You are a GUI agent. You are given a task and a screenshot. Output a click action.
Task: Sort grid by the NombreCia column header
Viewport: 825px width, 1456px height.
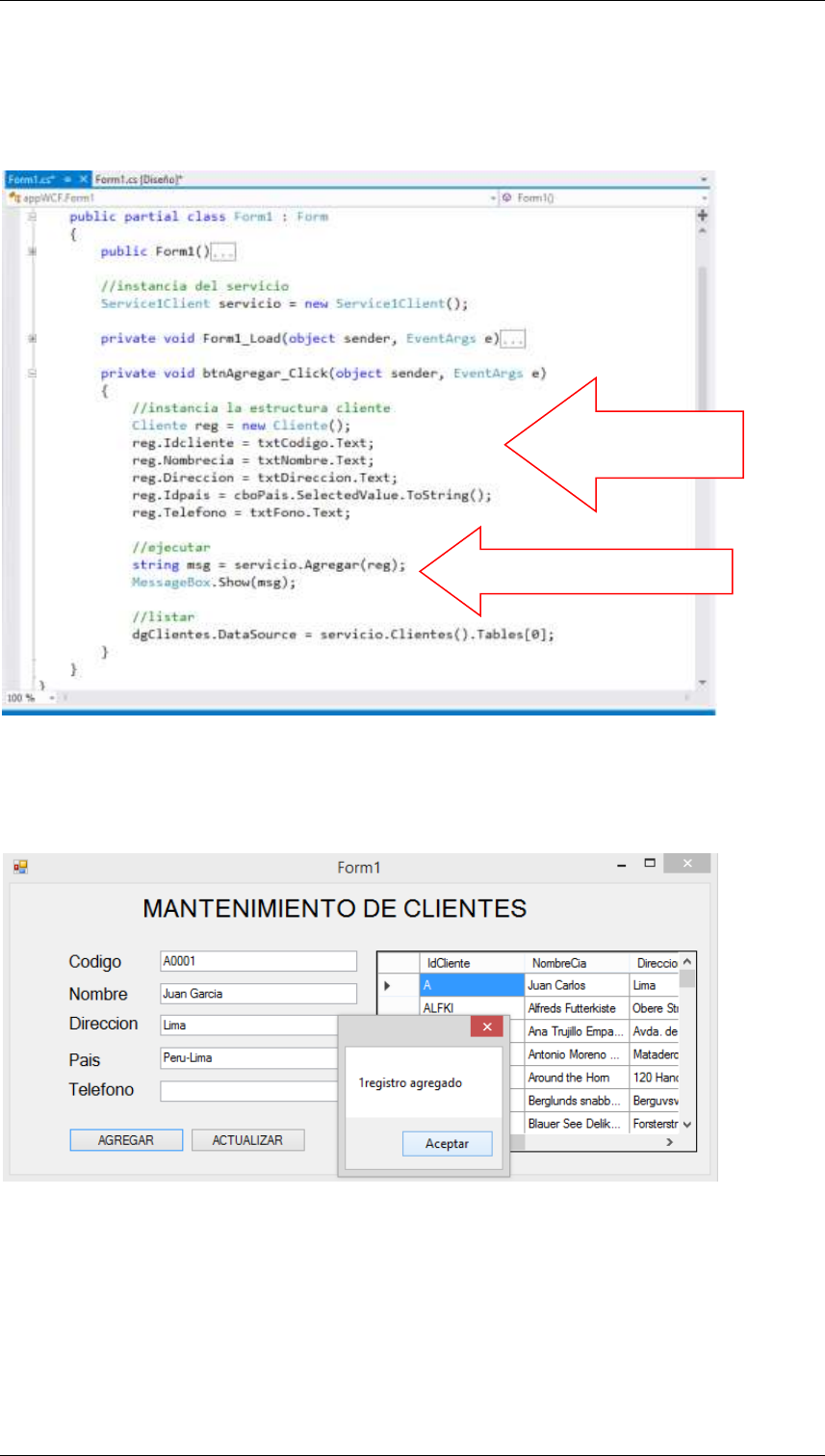point(577,963)
